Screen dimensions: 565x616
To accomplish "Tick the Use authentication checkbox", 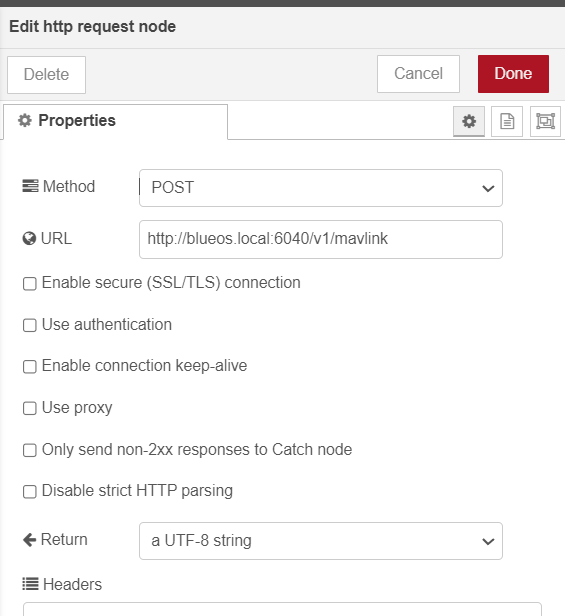I will click(30, 325).
